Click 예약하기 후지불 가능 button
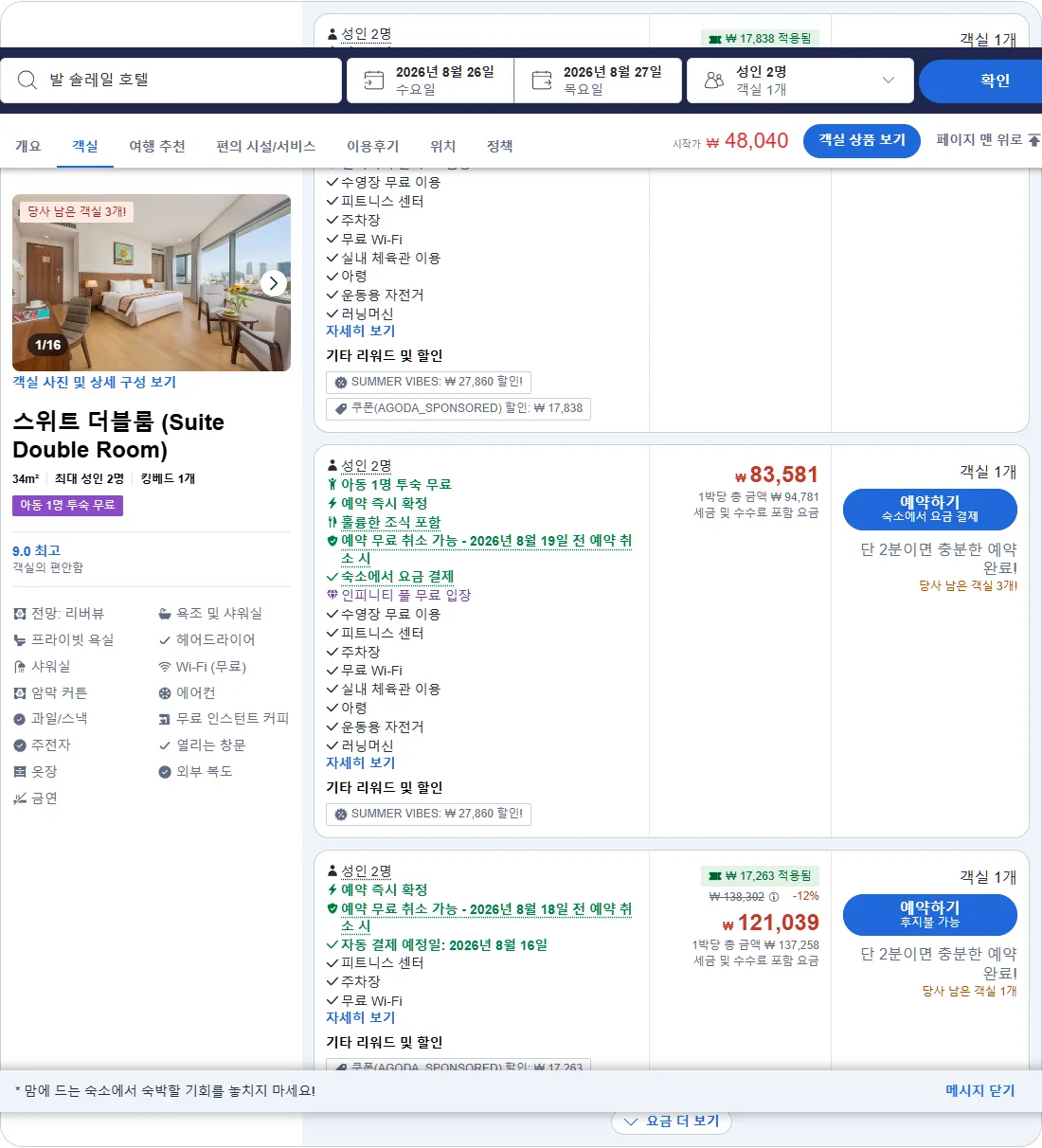This screenshot has height=1148, width=1042. click(930, 914)
